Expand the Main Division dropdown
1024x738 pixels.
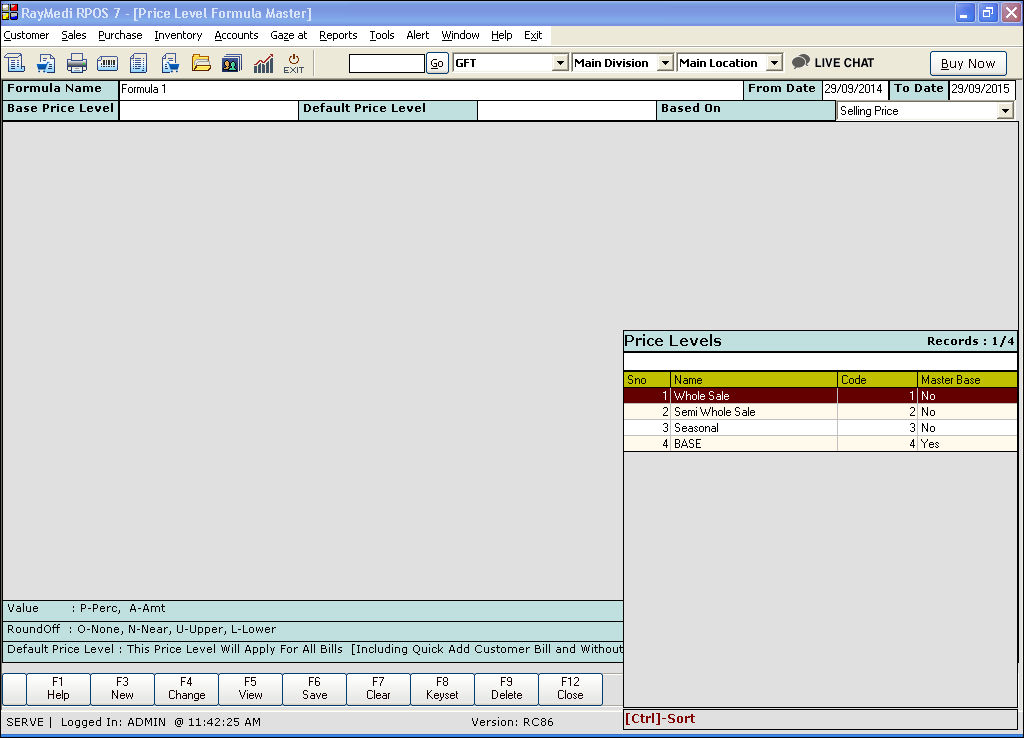point(665,63)
